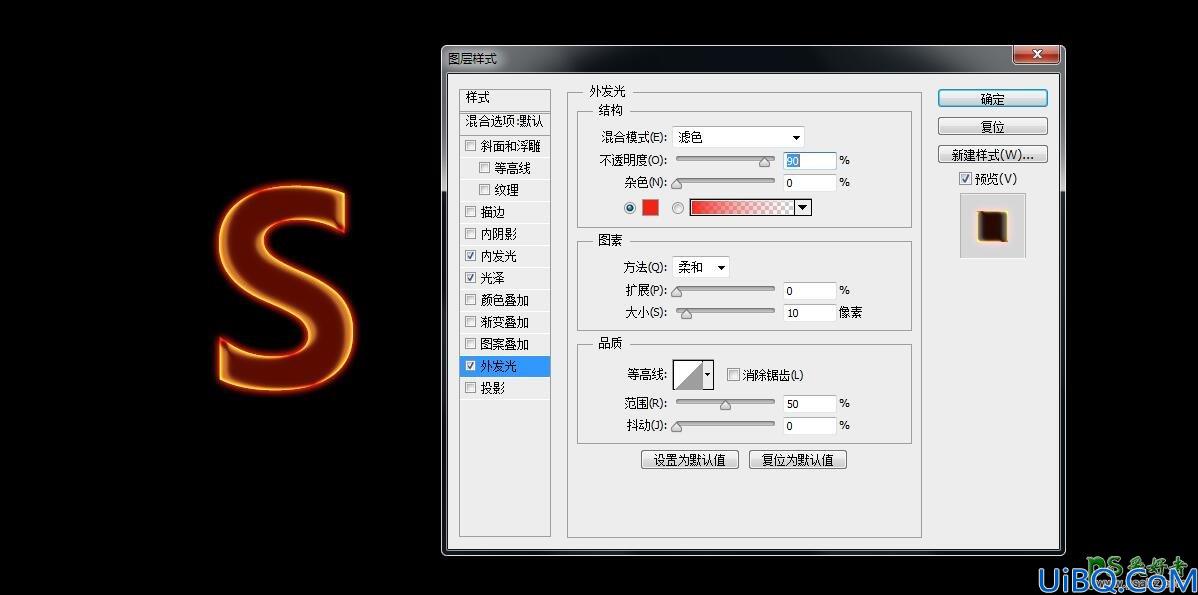1198x595 pixels.
Task: Click the 范围 value field
Action: (x=810, y=403)
